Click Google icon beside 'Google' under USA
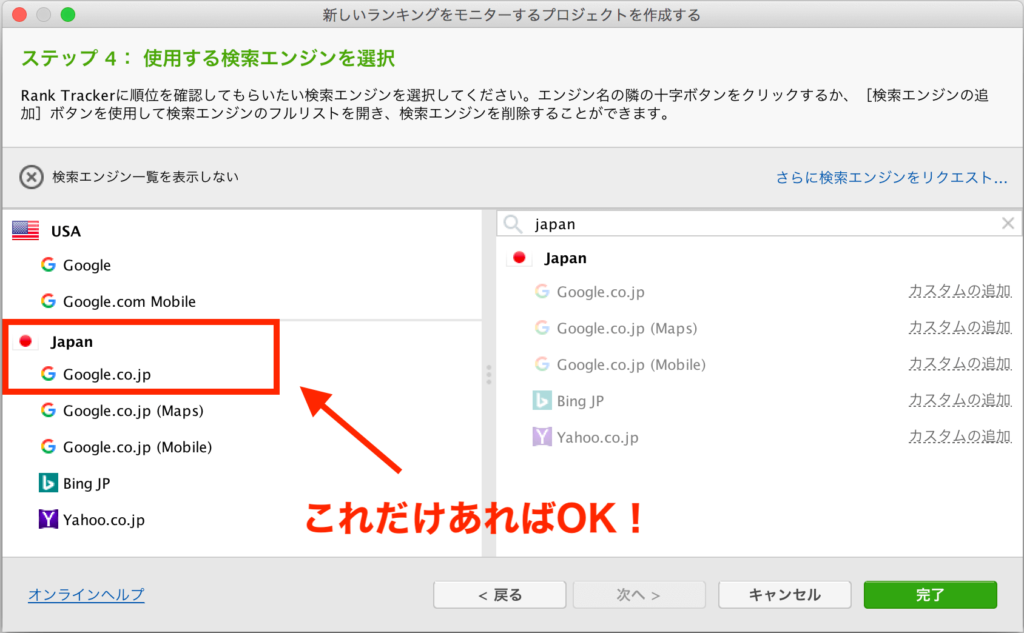The height and width of the screenshot is (633, 1024). tap(48, 265)
